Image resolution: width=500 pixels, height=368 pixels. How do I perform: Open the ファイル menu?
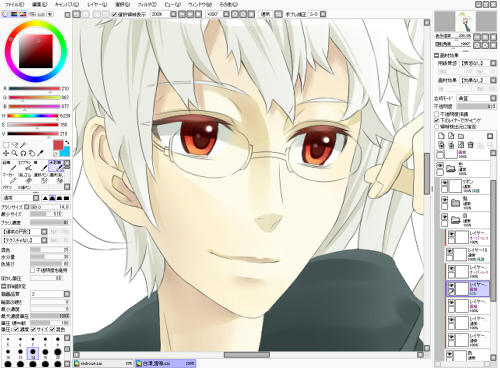click(x=14, y=5)
